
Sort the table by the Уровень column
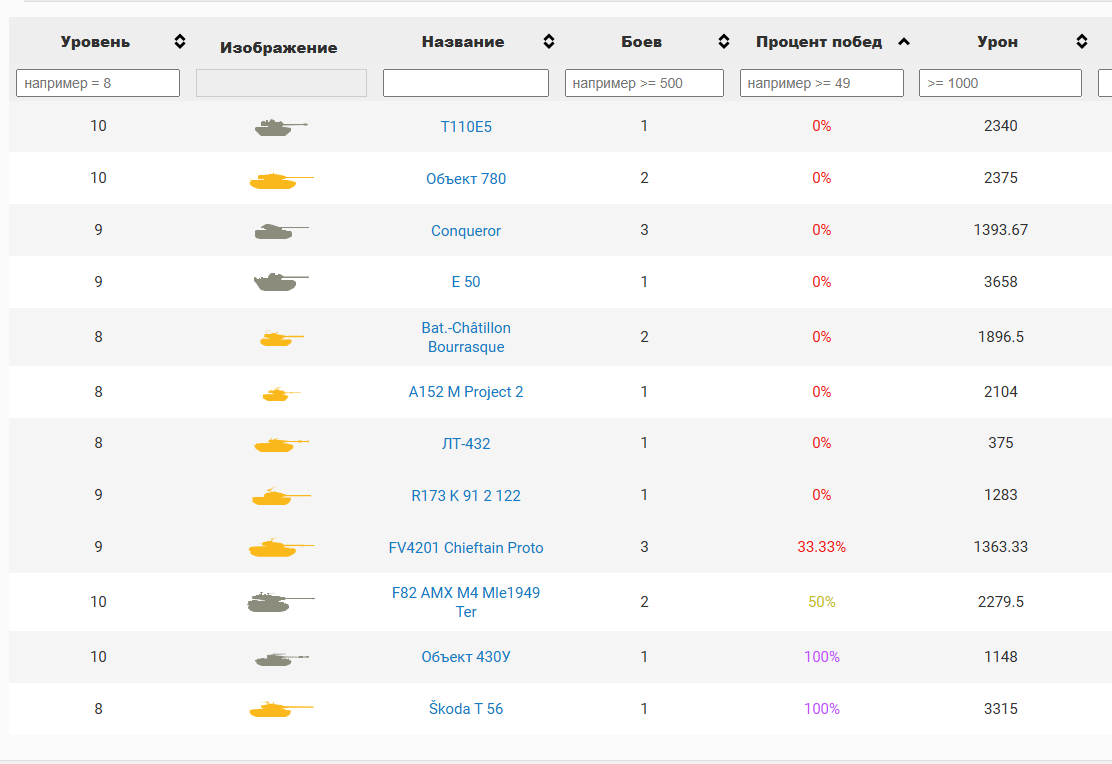click(179, 41)
